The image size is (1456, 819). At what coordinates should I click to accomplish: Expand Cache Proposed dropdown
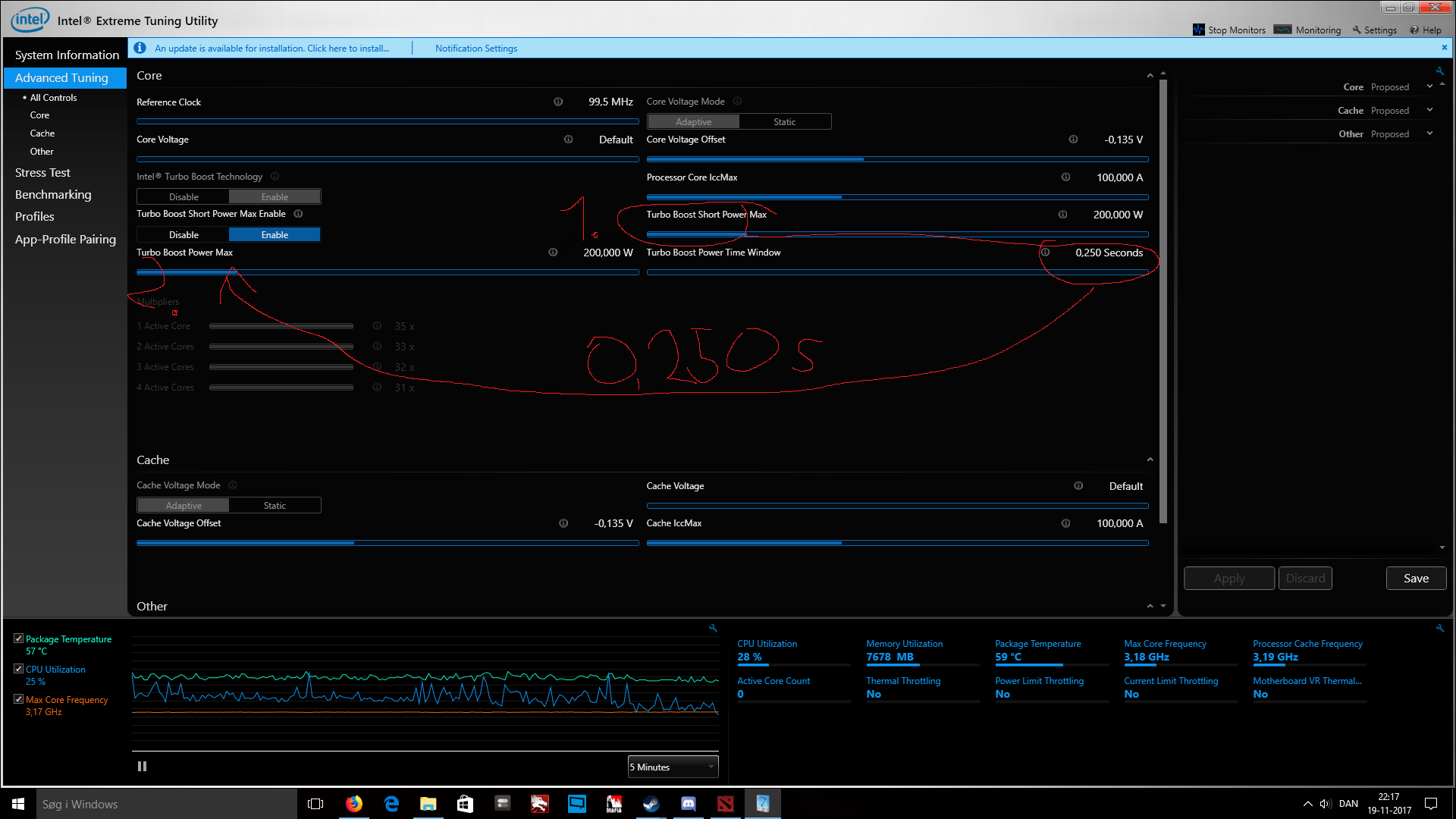(1429, 110)
